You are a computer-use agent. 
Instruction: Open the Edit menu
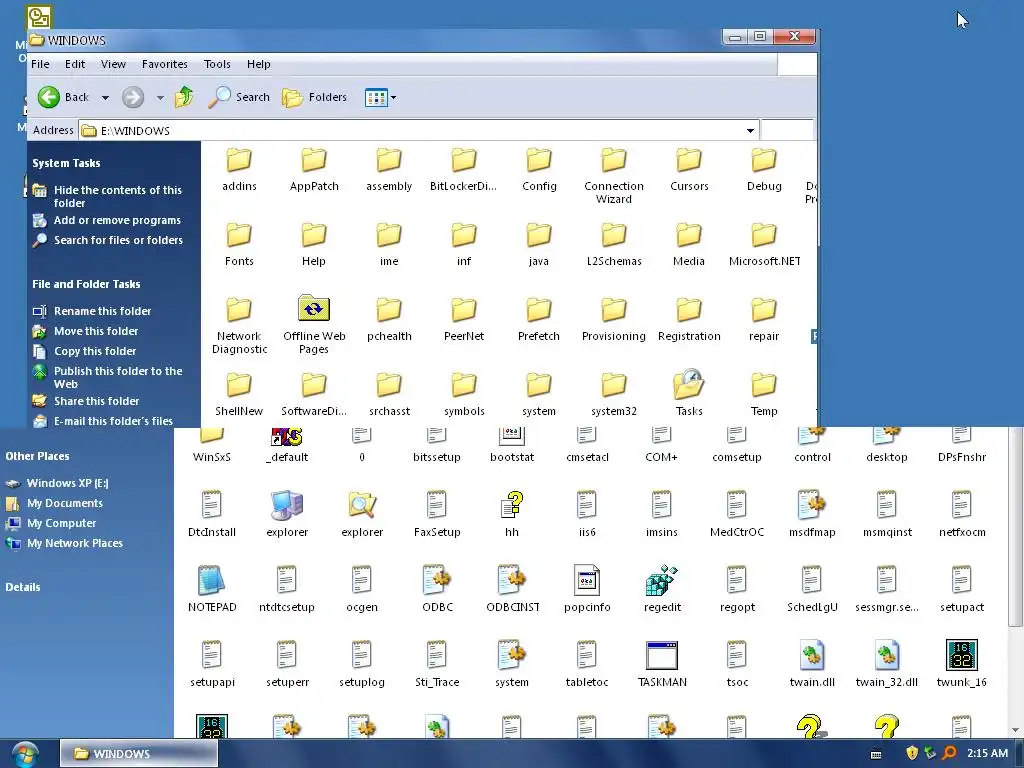click(x=74, y=64)
